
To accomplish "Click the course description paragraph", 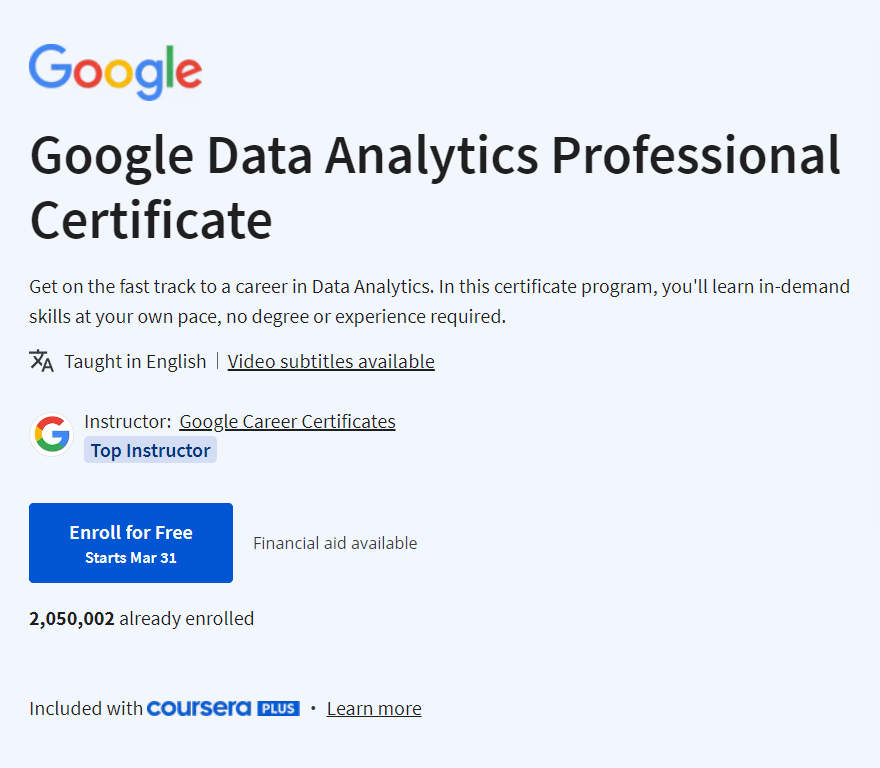I will click(x=440, y=300).
